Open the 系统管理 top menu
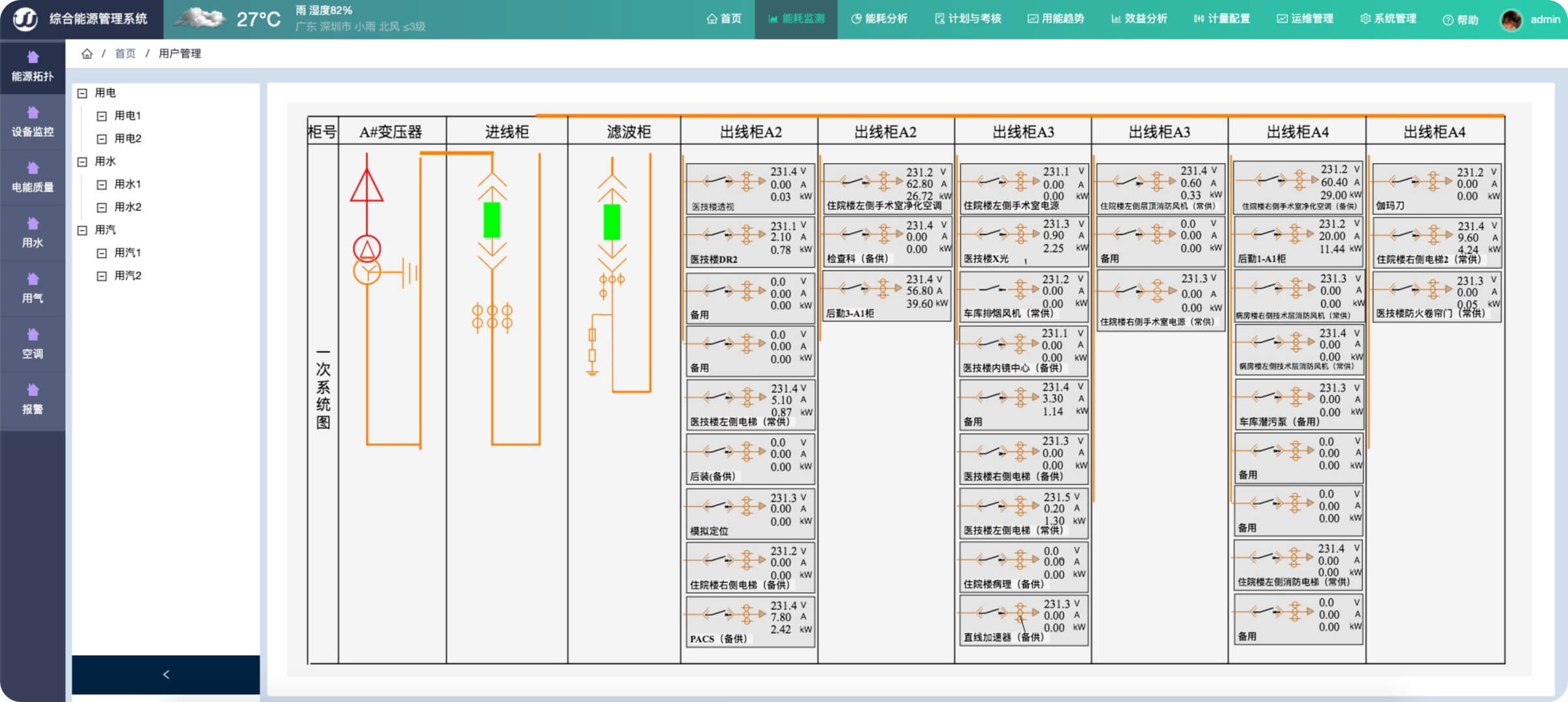Viewport: 1568px width, 702px height. point(1388,19)
